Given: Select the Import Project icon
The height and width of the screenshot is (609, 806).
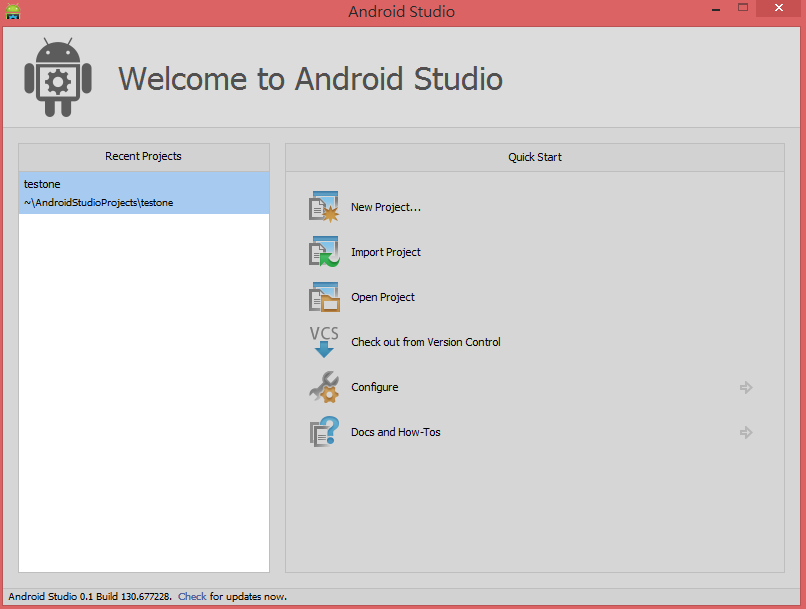Looking at the screenshot, I should tap(324, 251).
